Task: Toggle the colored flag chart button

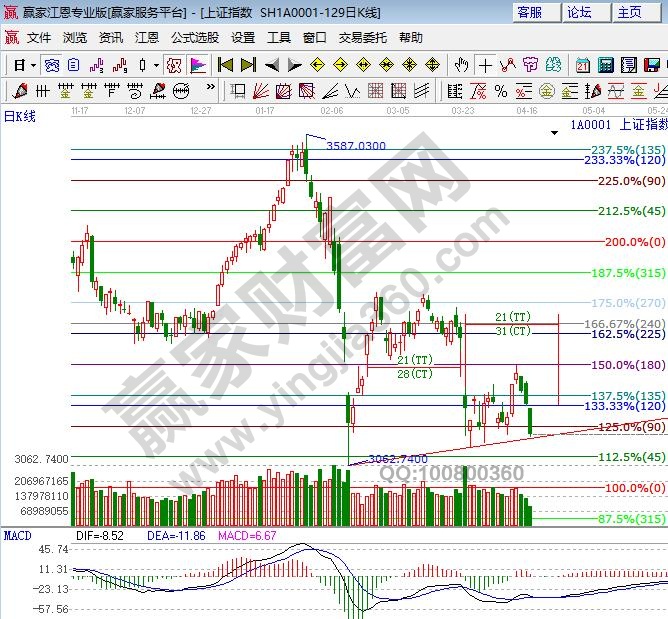Action: (198, 65)
